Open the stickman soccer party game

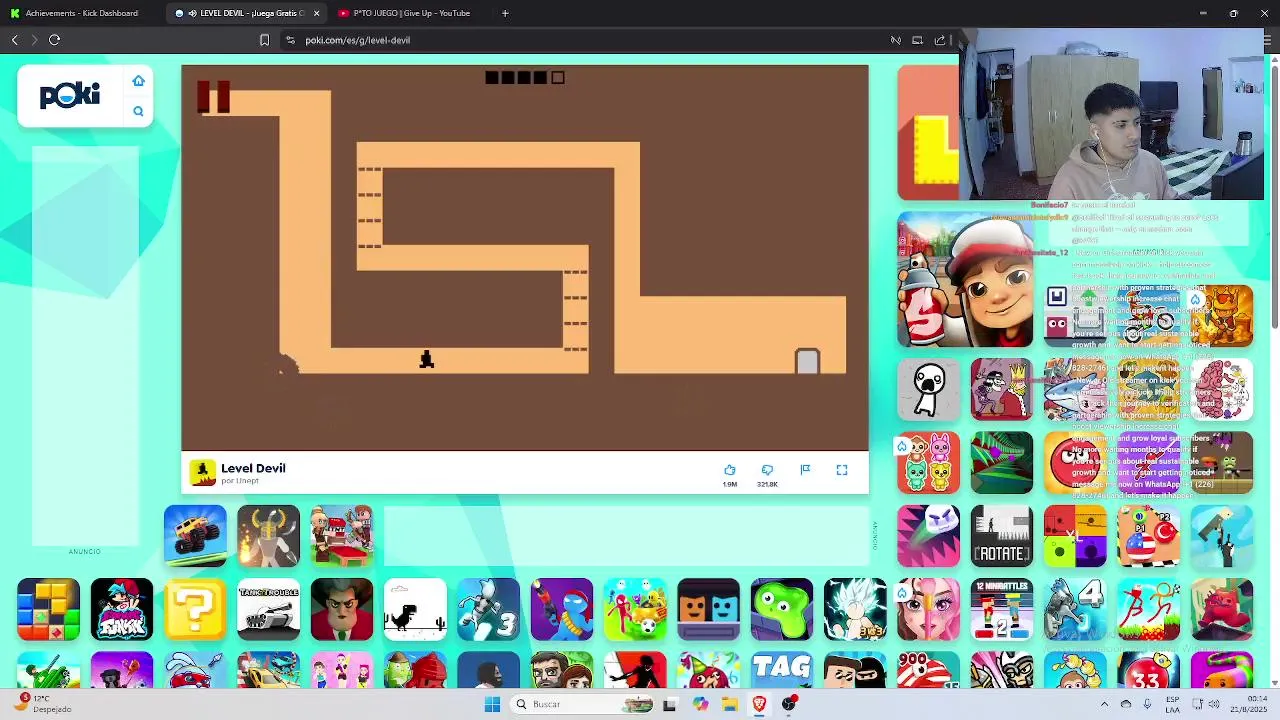tap(635, 609)
